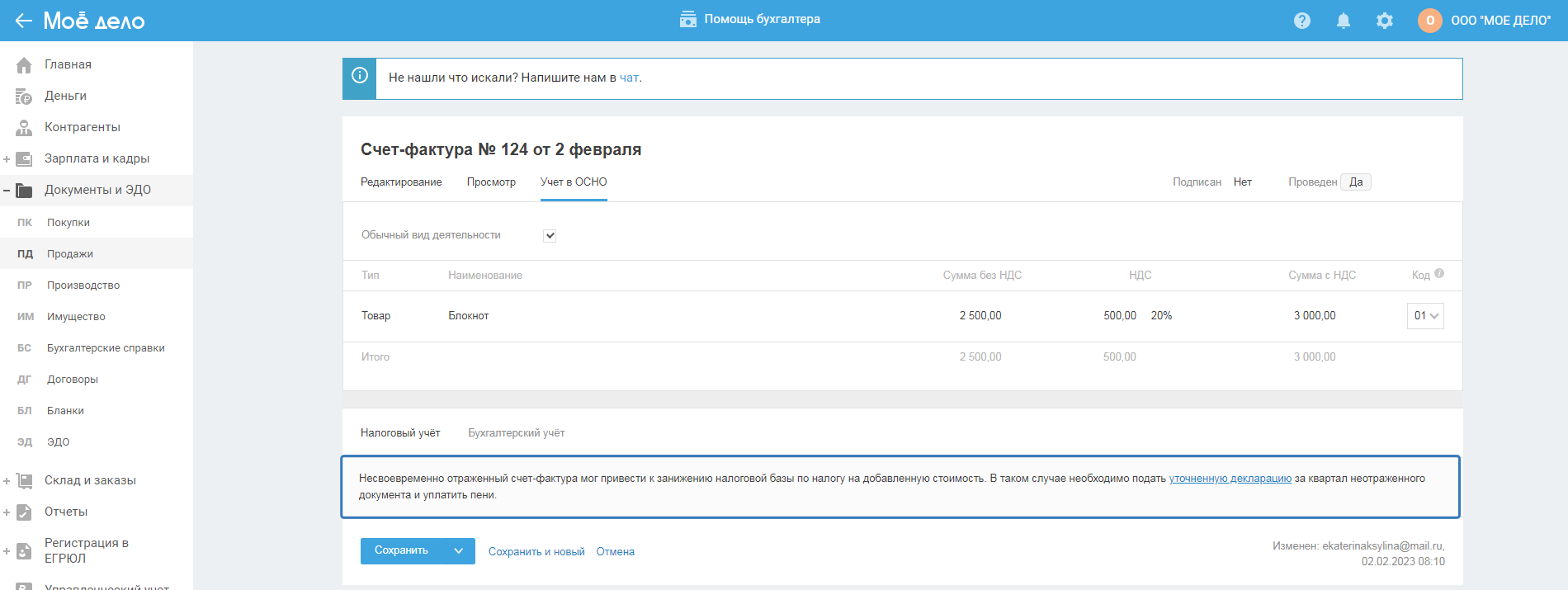Click the Деньги coins icon
Screen dimensions: 1568x590
point(24,97)
